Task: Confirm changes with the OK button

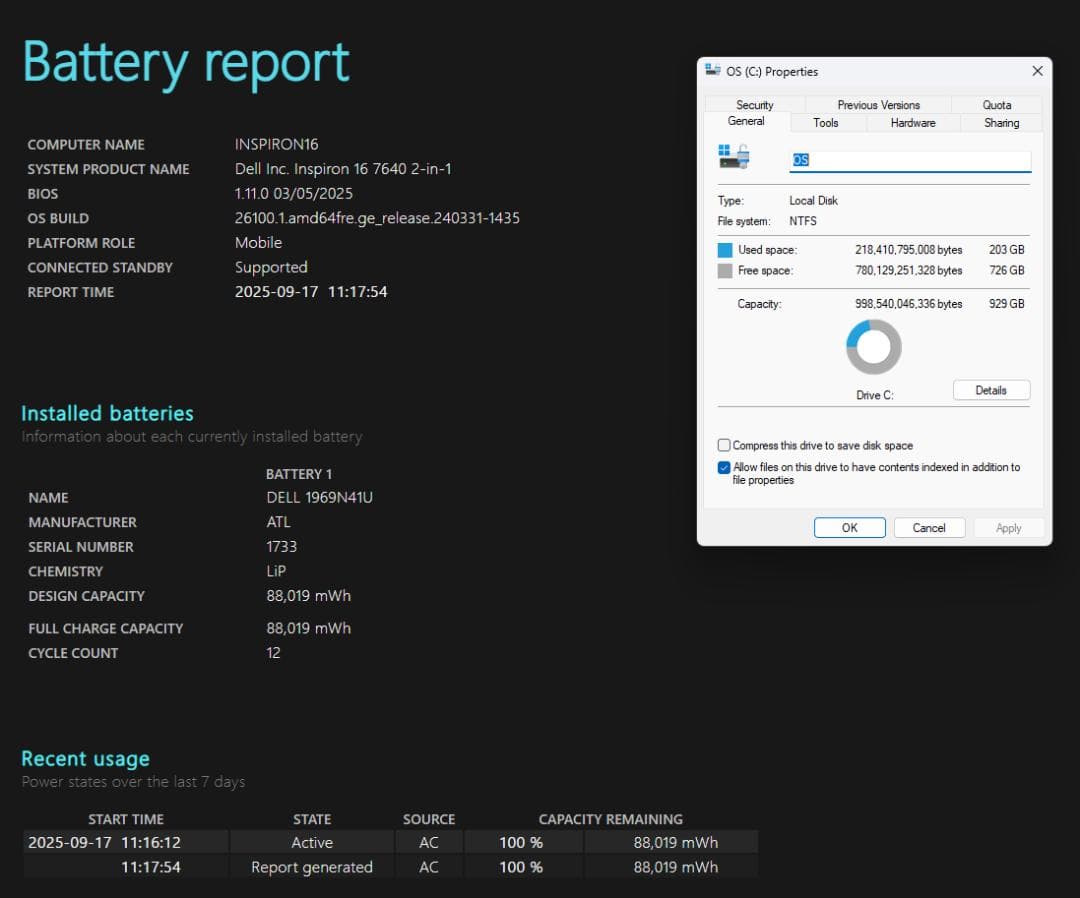Action: (849, 527)
